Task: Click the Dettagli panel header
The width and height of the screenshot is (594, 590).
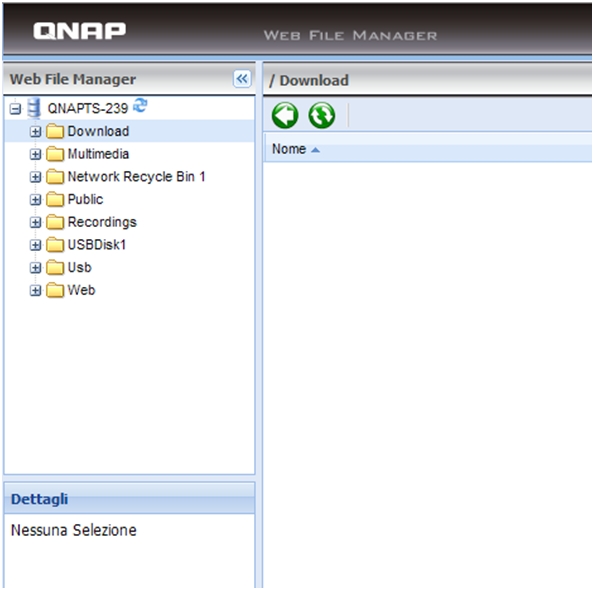Action: pos(129,499)
